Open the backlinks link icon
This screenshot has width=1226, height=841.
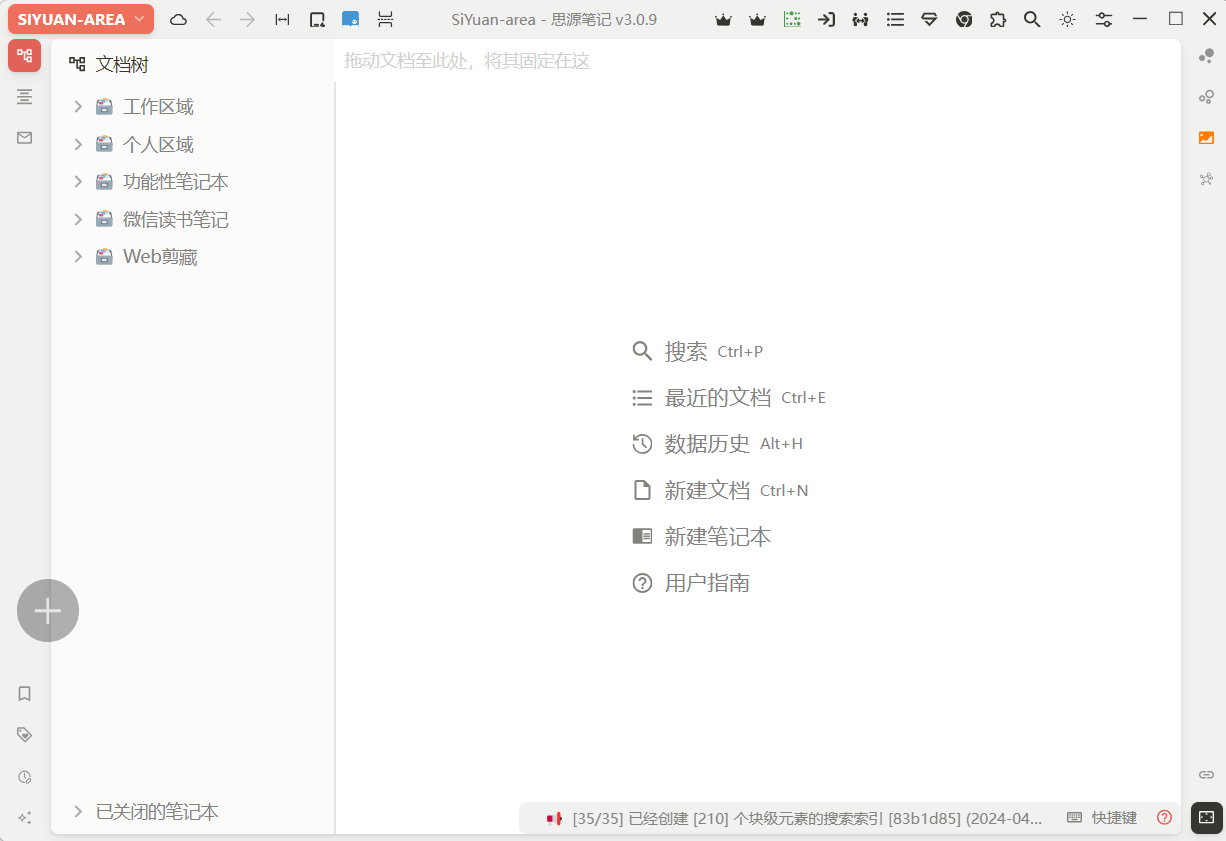pyautogui.click(x=1207, y=775)
